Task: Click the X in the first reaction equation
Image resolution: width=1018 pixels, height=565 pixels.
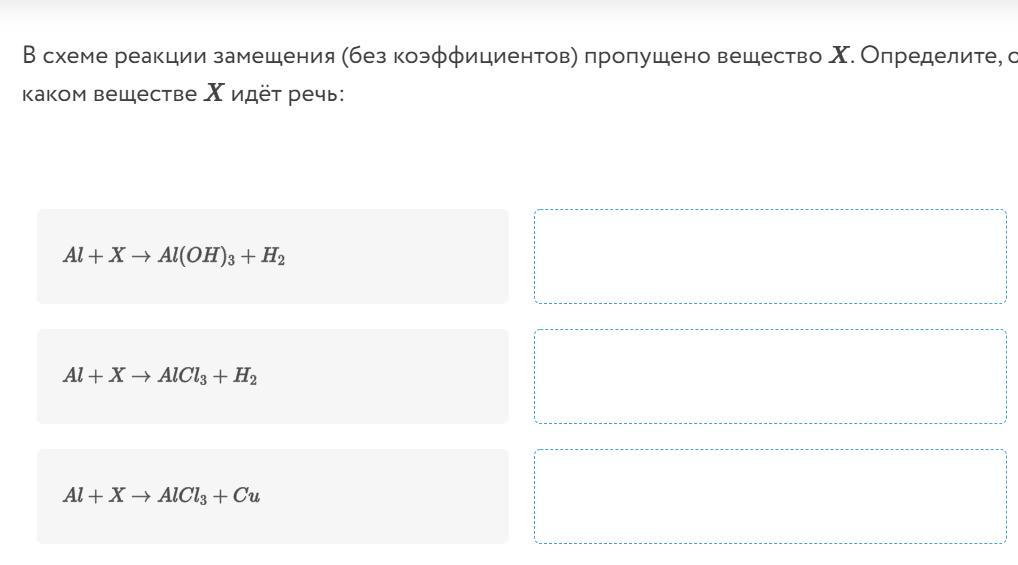Action: click(116, 256)
